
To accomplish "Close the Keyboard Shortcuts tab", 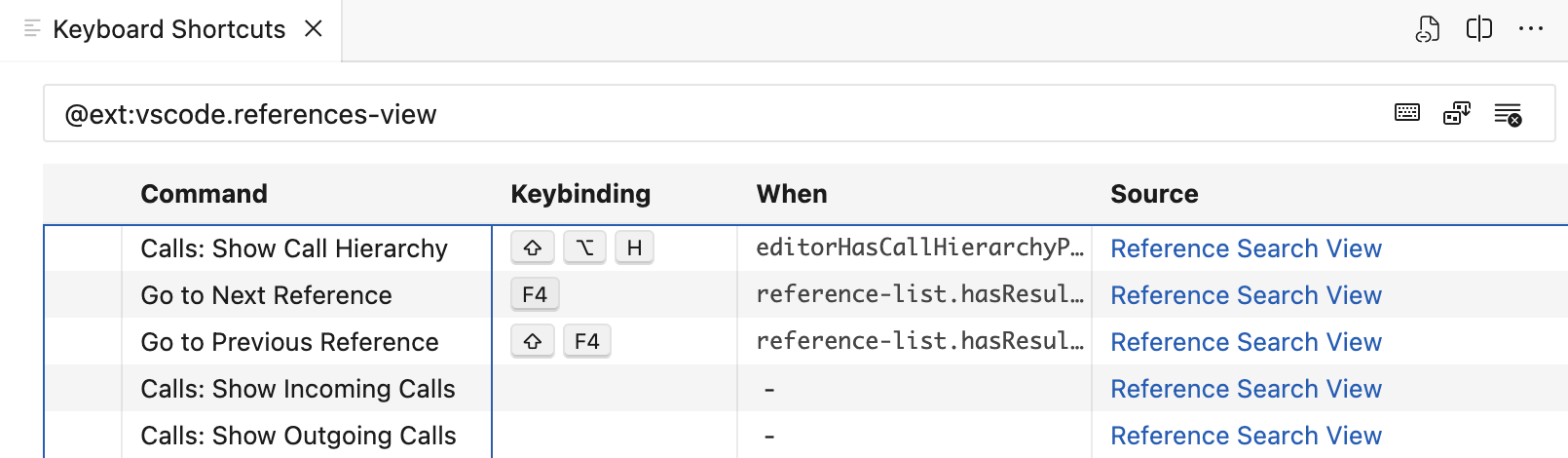I will (314, 29).
